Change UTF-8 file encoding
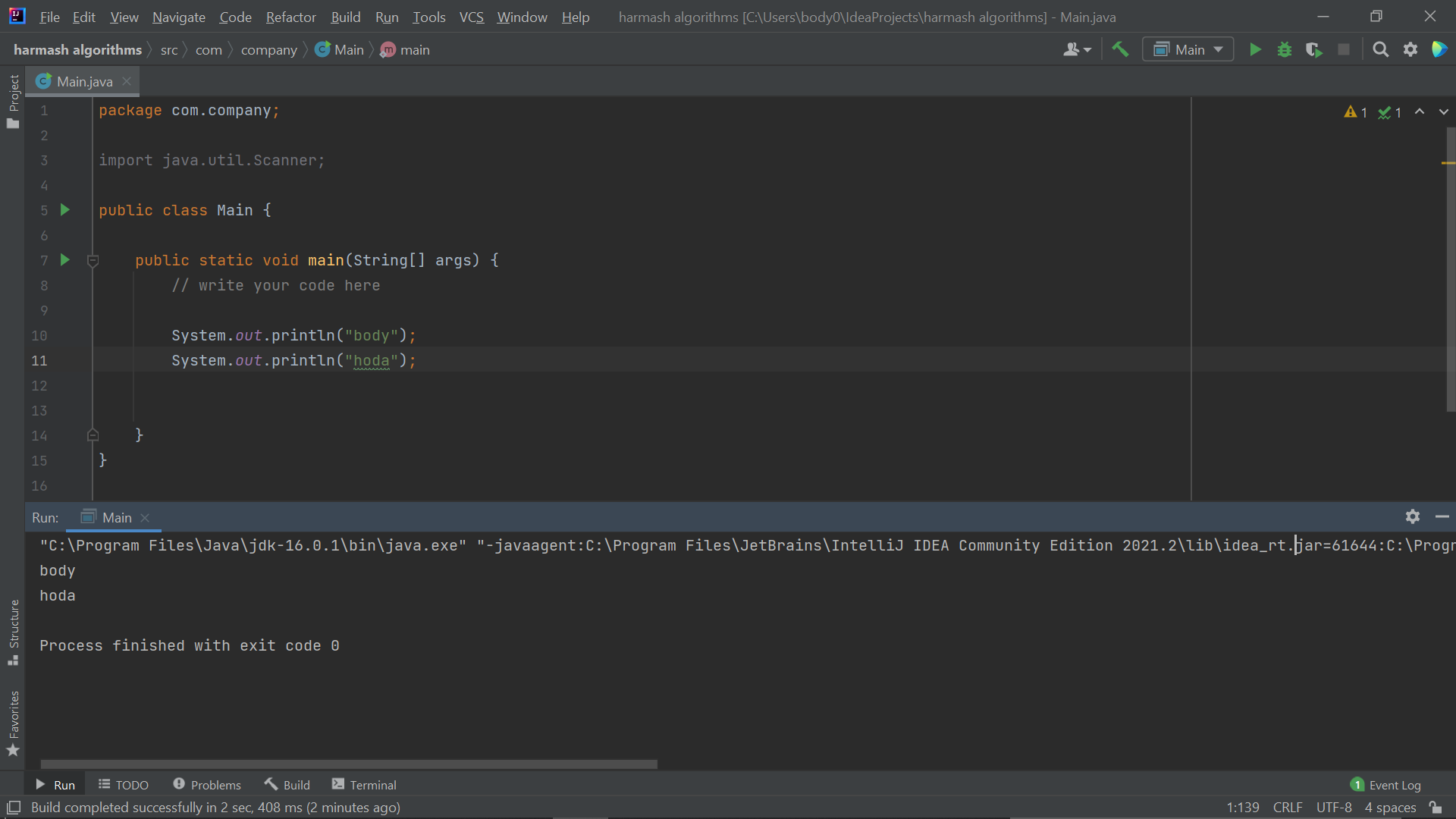The height and width of the screenshot is (819, 1456). click(1334, 808)
